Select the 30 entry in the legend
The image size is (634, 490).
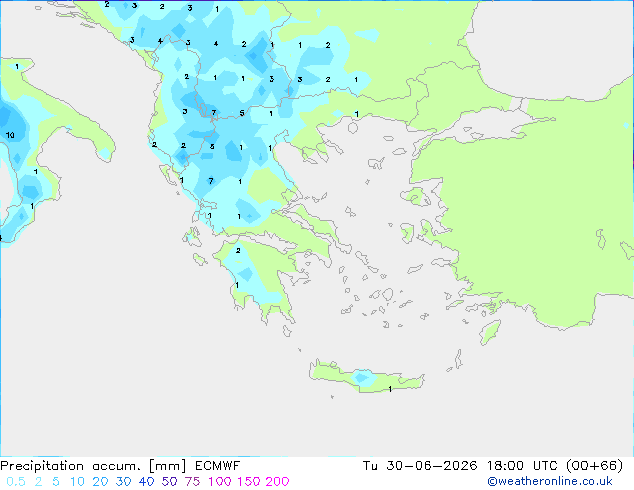pyautogui.click(x=123, y=482)
